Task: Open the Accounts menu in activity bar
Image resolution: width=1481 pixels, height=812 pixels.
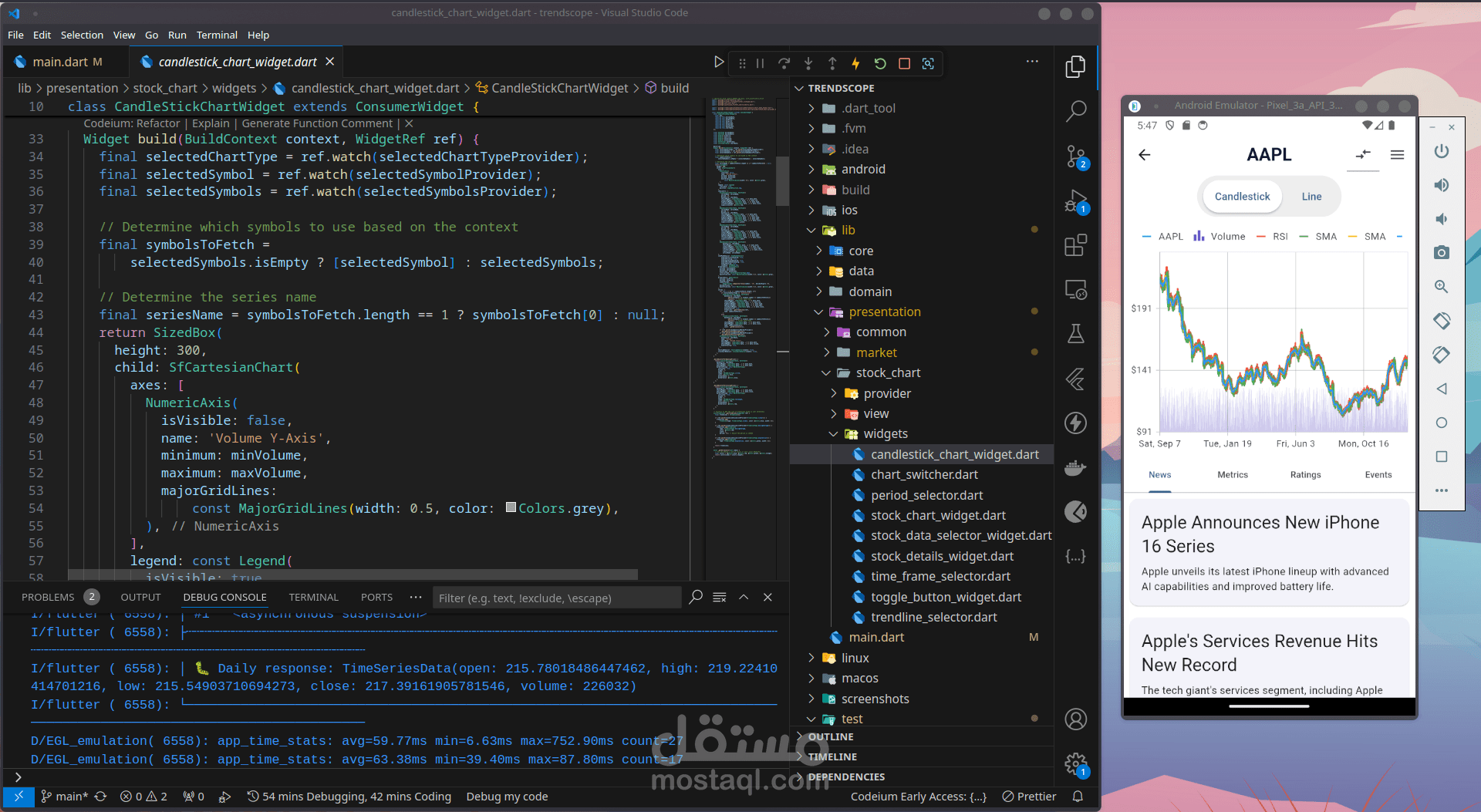Action: tap(1075, 719)
